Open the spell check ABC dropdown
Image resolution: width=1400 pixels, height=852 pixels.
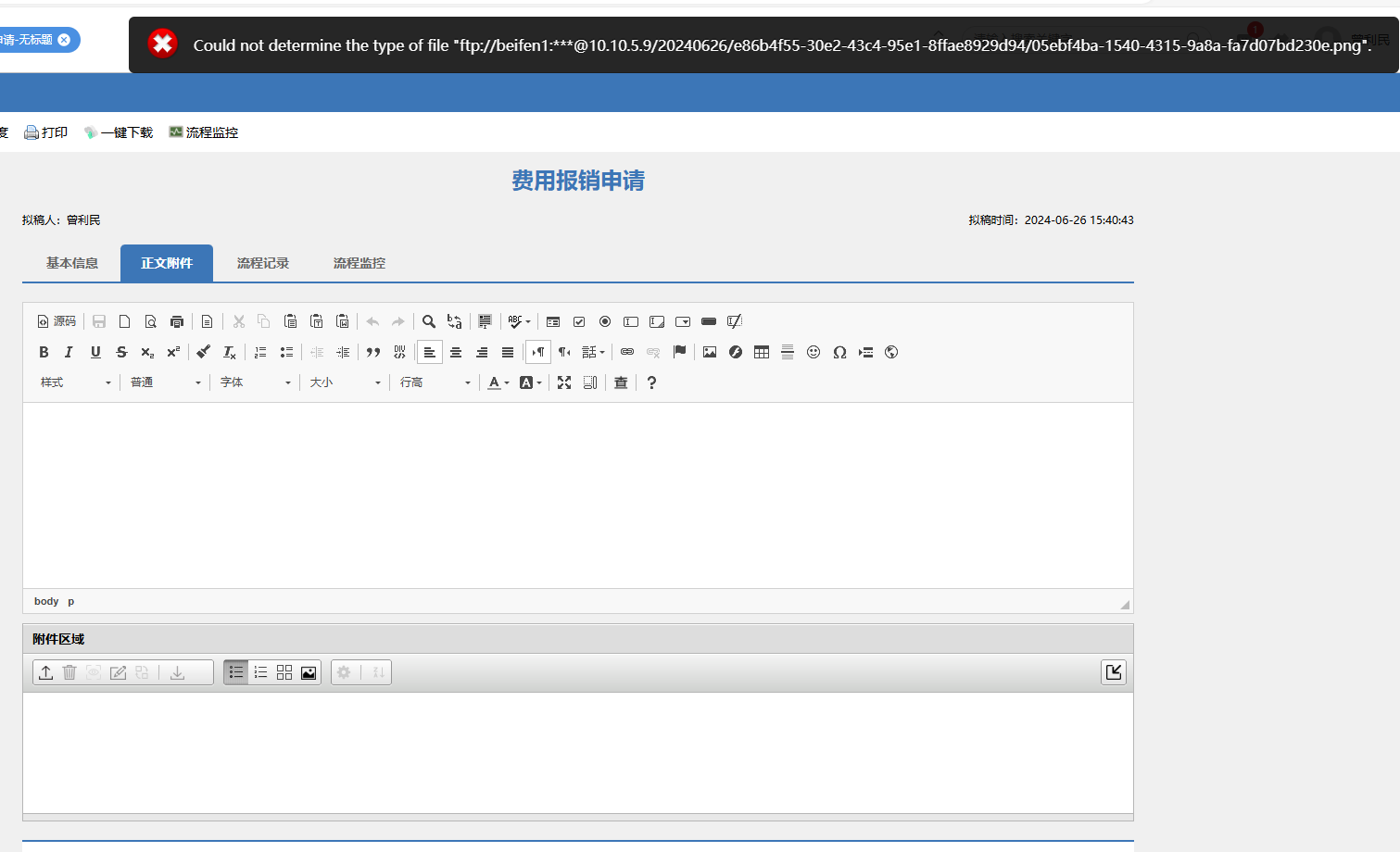[519, 321]
